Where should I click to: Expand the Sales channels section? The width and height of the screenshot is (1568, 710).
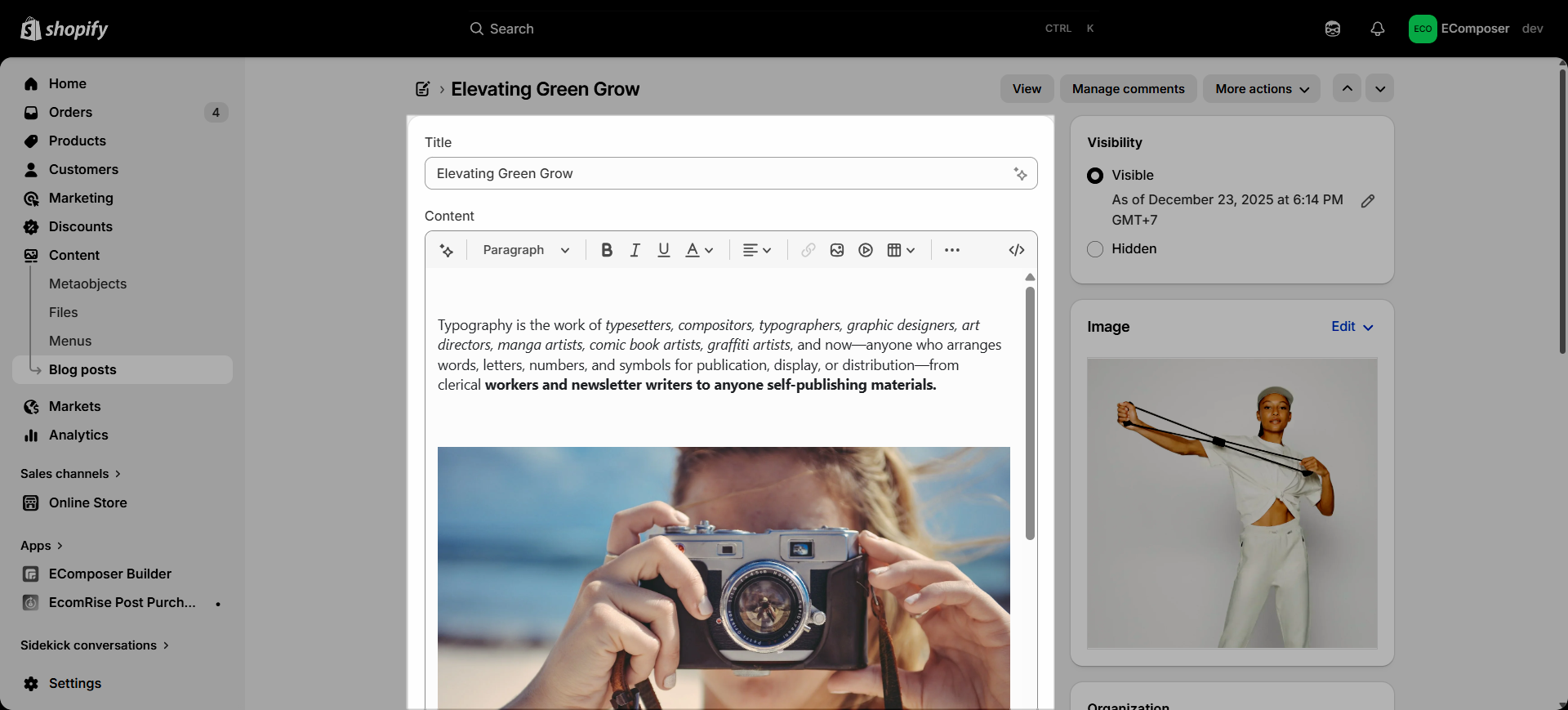click(70, 474)
